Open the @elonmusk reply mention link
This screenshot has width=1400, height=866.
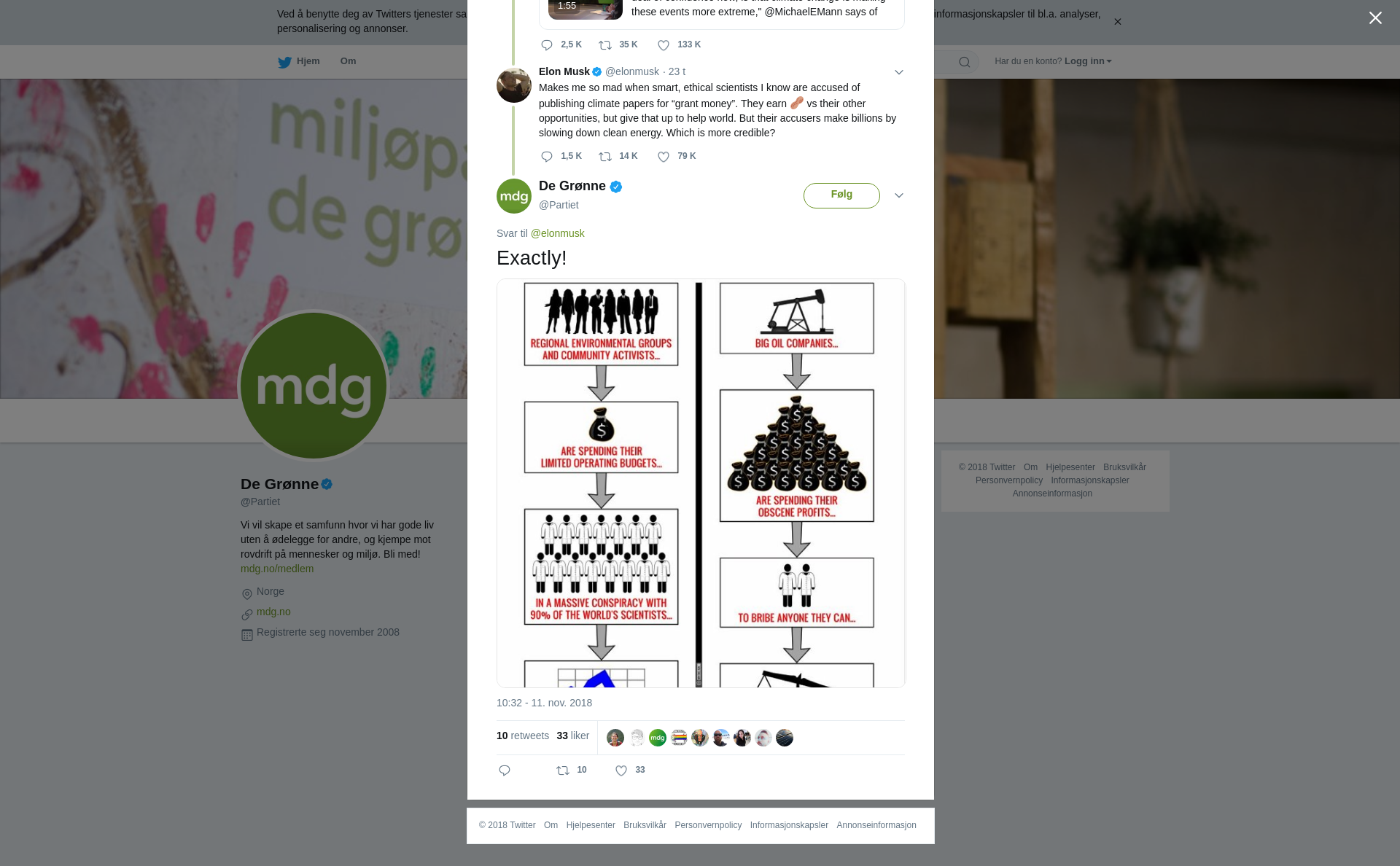click(x=557, y=233)
